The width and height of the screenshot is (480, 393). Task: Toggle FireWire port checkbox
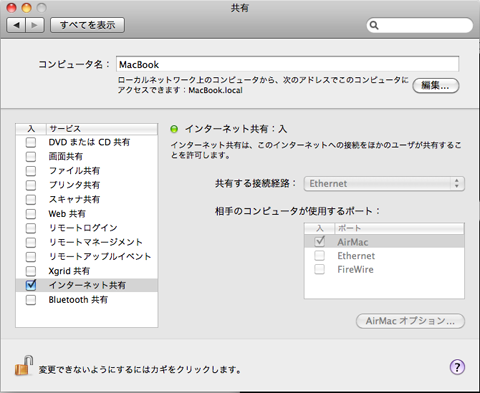[320, 269]
